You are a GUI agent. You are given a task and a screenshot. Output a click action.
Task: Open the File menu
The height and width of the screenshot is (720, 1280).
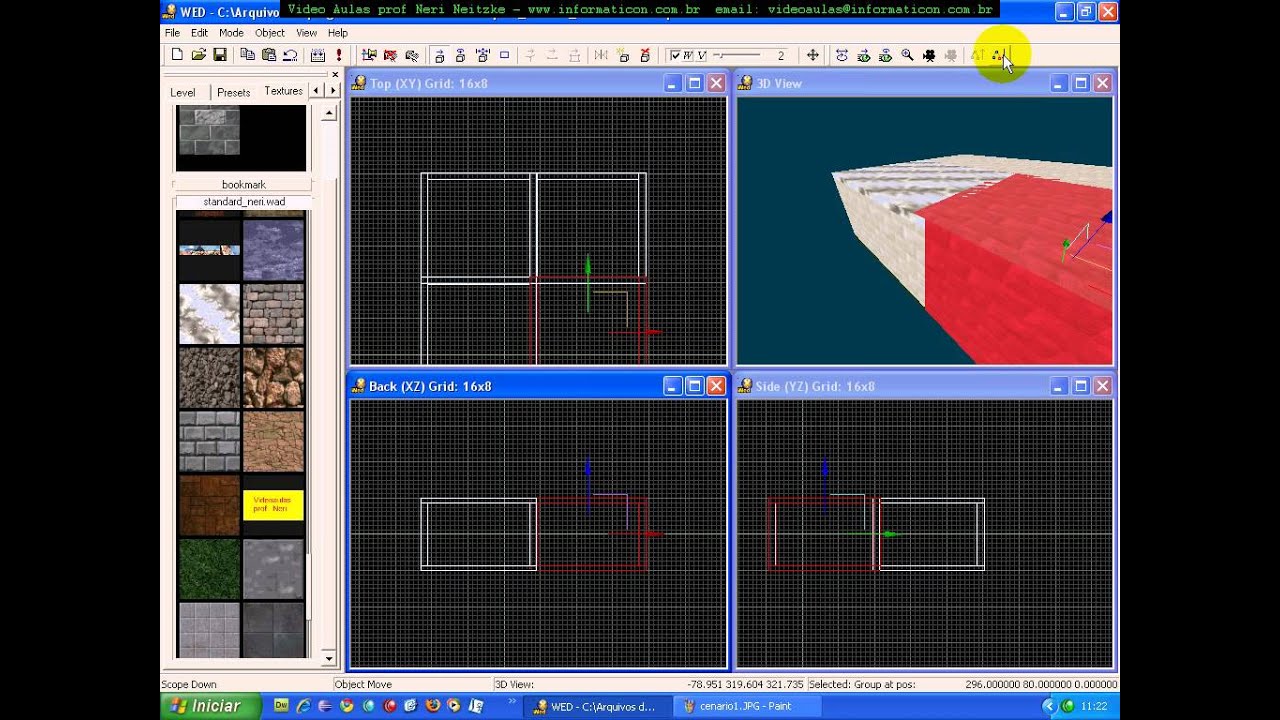click(x=173, y=33)
